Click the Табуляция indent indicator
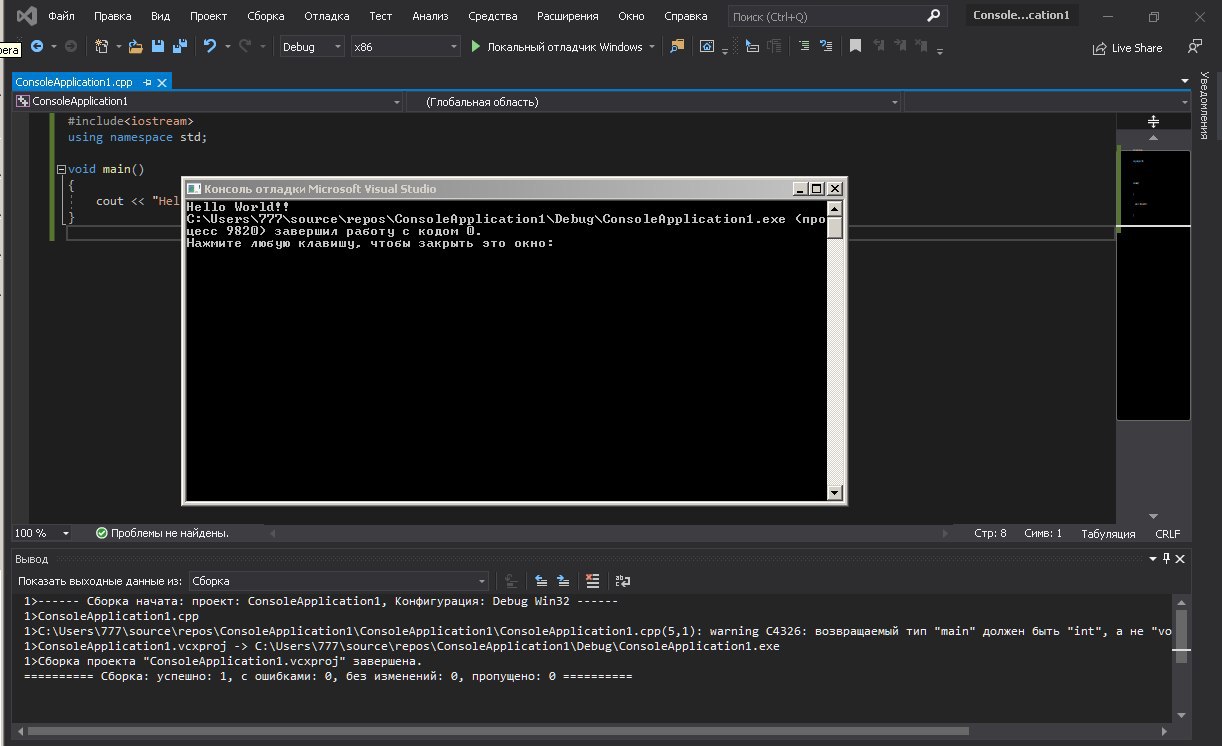 click(1108, 533)
